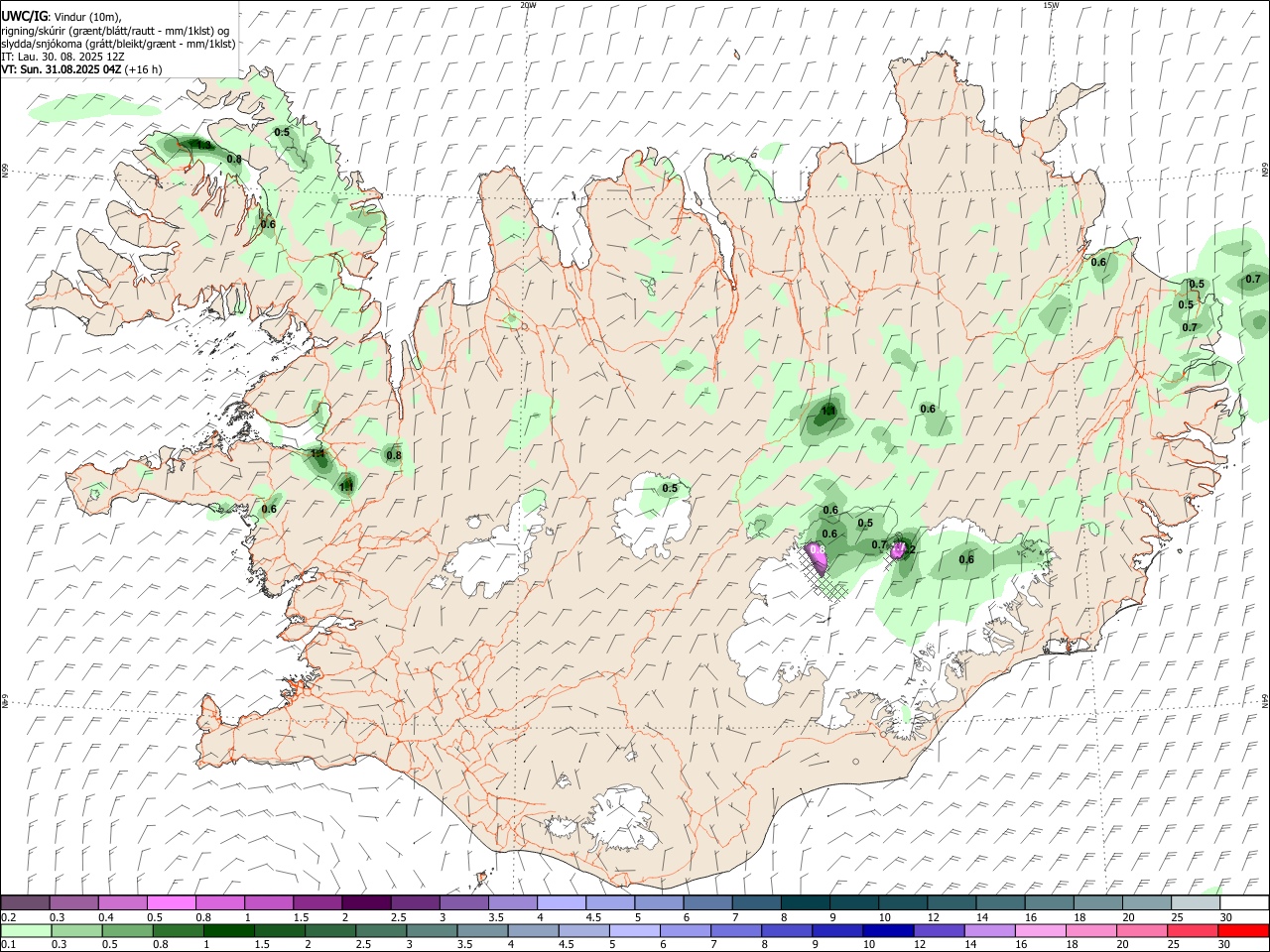Click the 4 lavender swatch in top legend row
The image size is (1270, 952).
coord(561,902)
